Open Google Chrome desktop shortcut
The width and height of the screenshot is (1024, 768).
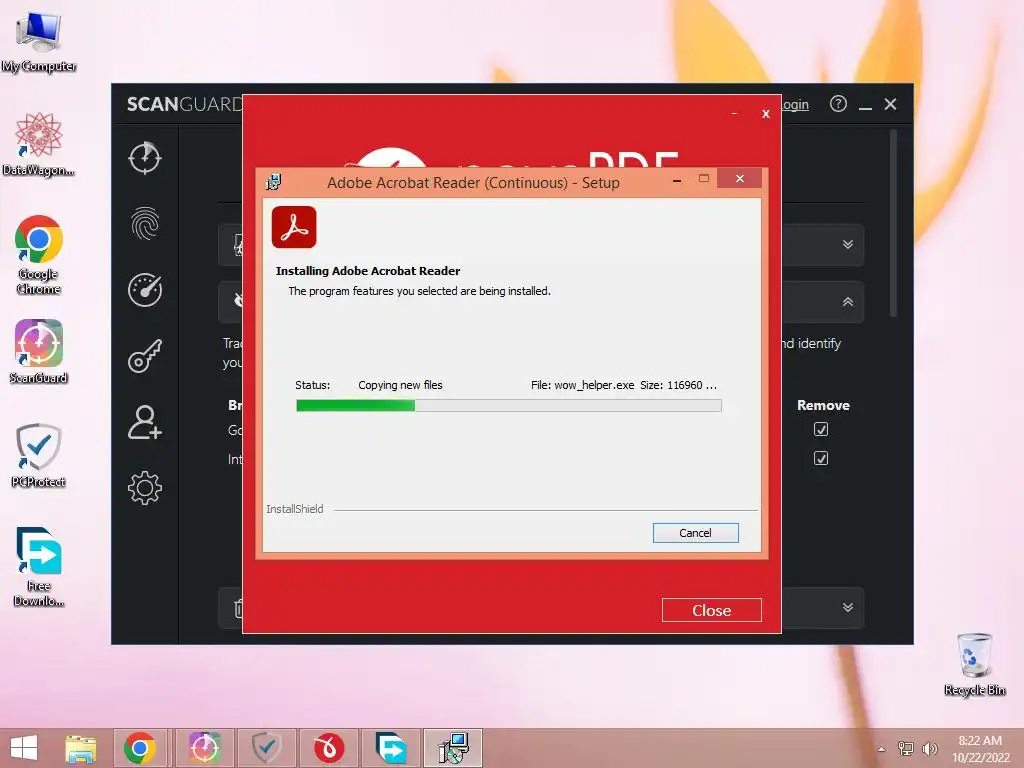point(39,255)
